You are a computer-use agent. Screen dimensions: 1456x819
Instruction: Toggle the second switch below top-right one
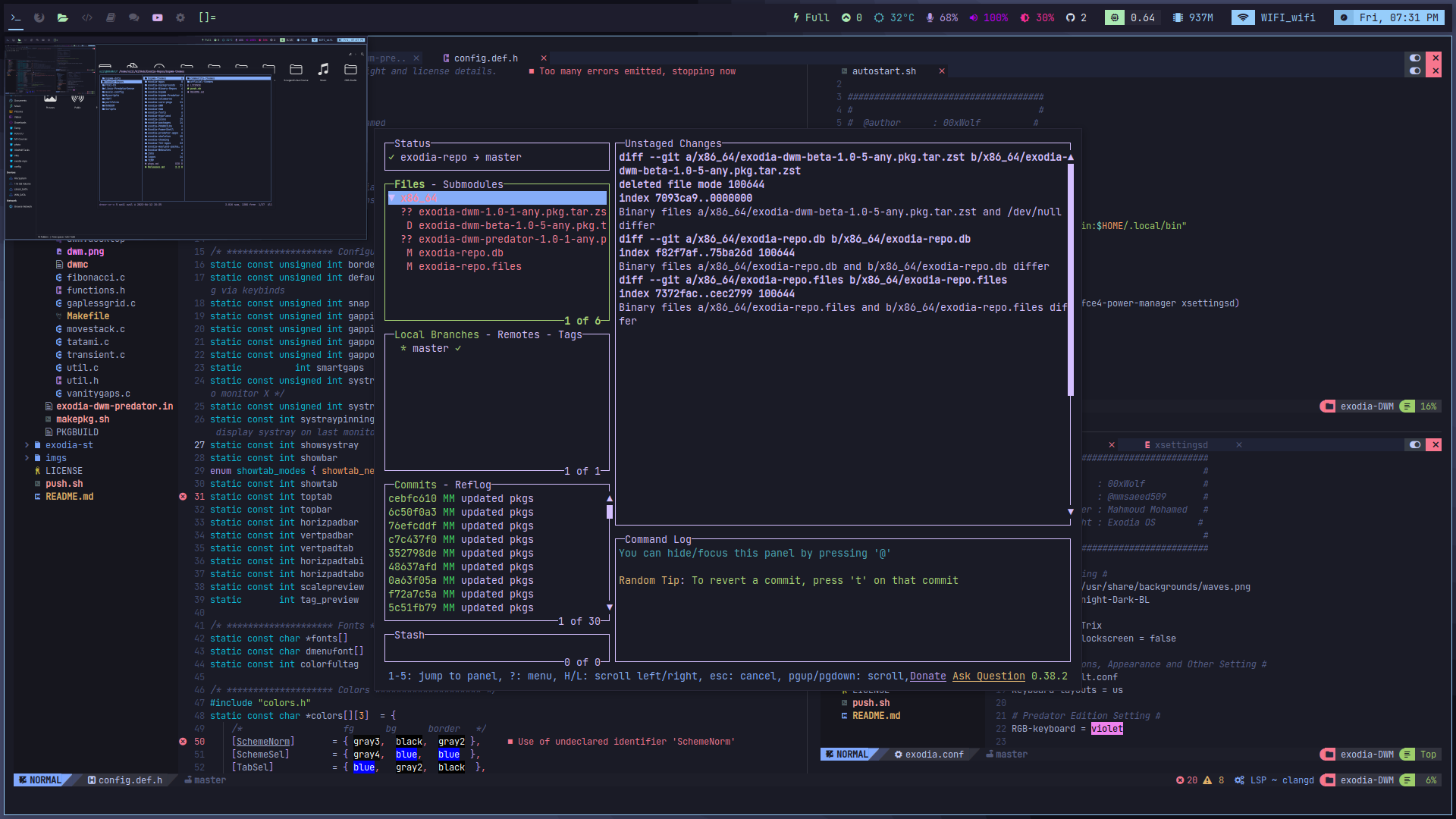pyautogui.click(x=1415, y=71)
